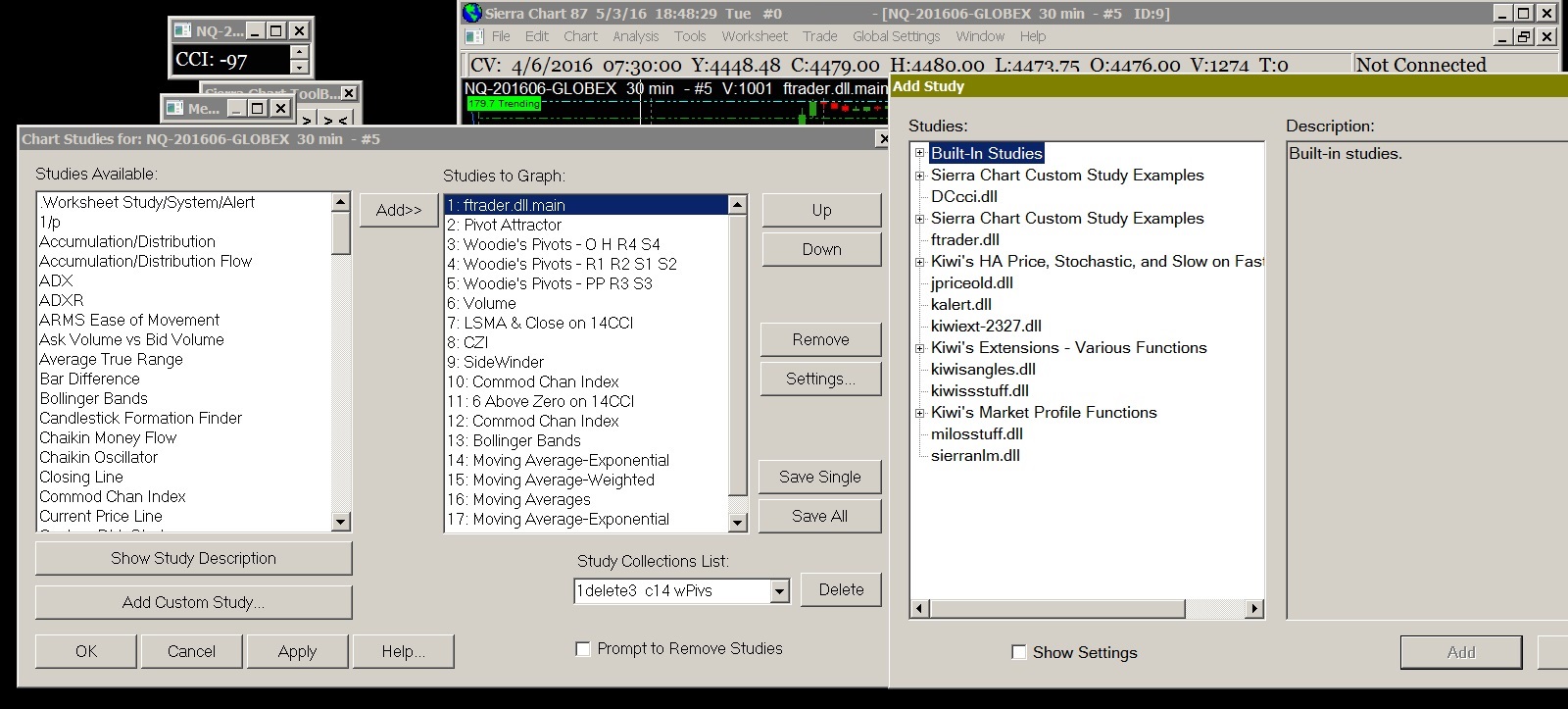Select 'Bollinger Bands' in Studies to Graph
Screen dimensions: 1568x709
[586, 440]
